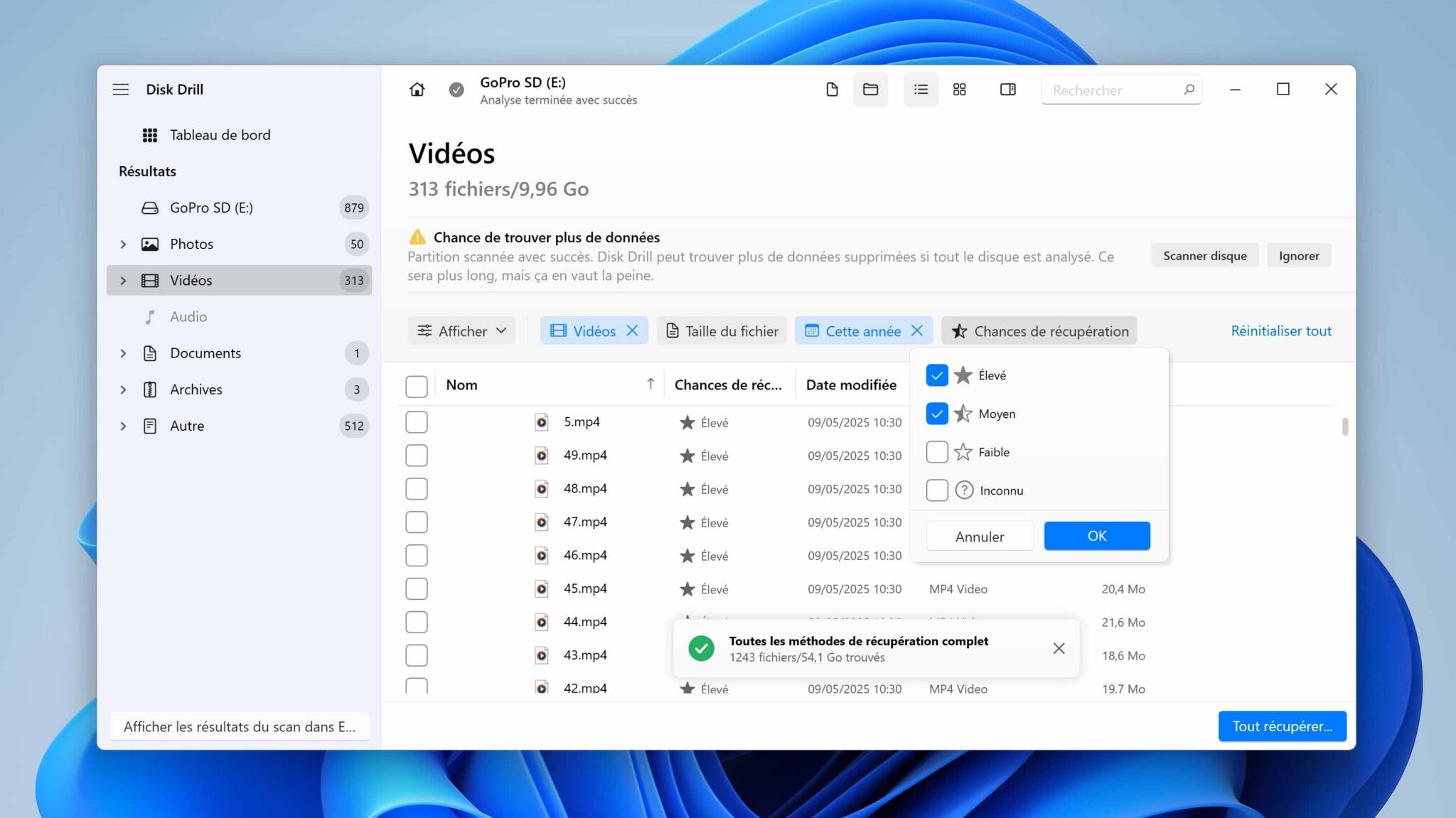Expand the Photos category

point(123,244)
